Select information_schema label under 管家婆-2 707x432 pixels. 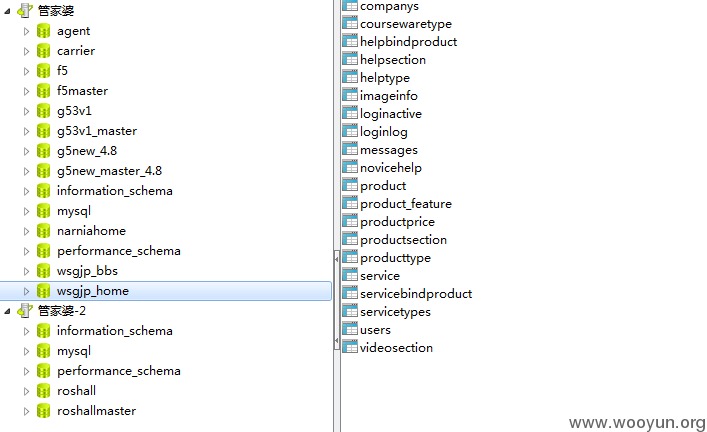(x=115, y=331)
